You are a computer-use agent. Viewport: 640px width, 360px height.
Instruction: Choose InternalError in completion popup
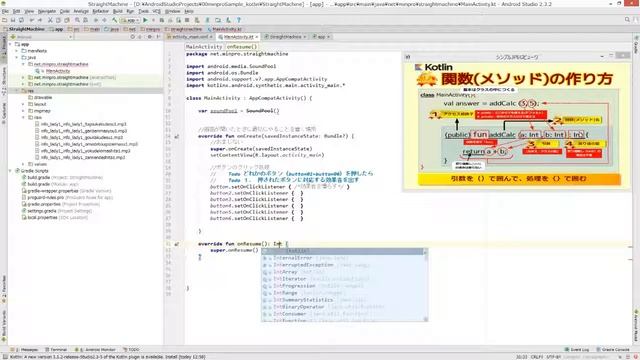(344, 258)
